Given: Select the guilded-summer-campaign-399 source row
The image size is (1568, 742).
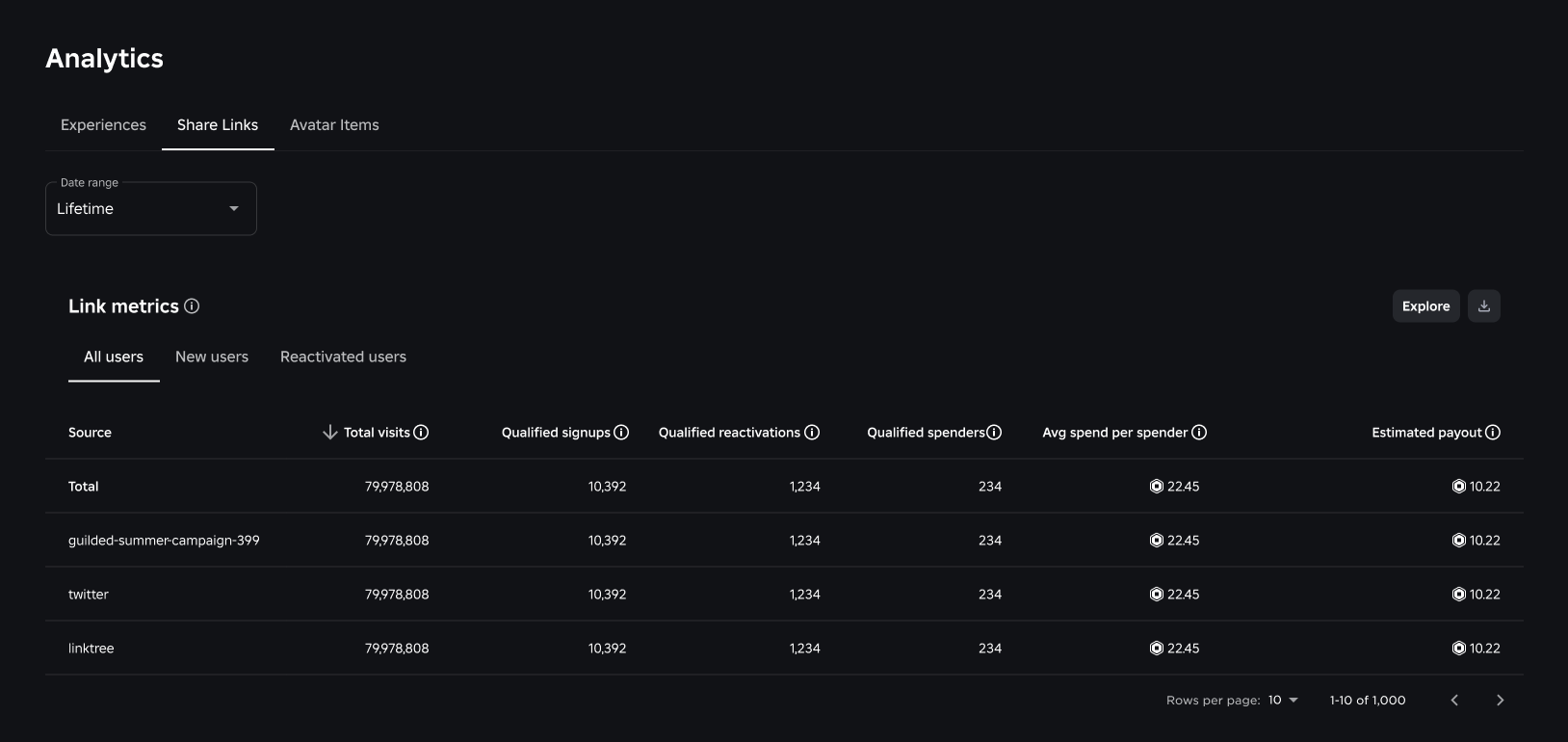Looking at the screenshot, I should (164, 541).
